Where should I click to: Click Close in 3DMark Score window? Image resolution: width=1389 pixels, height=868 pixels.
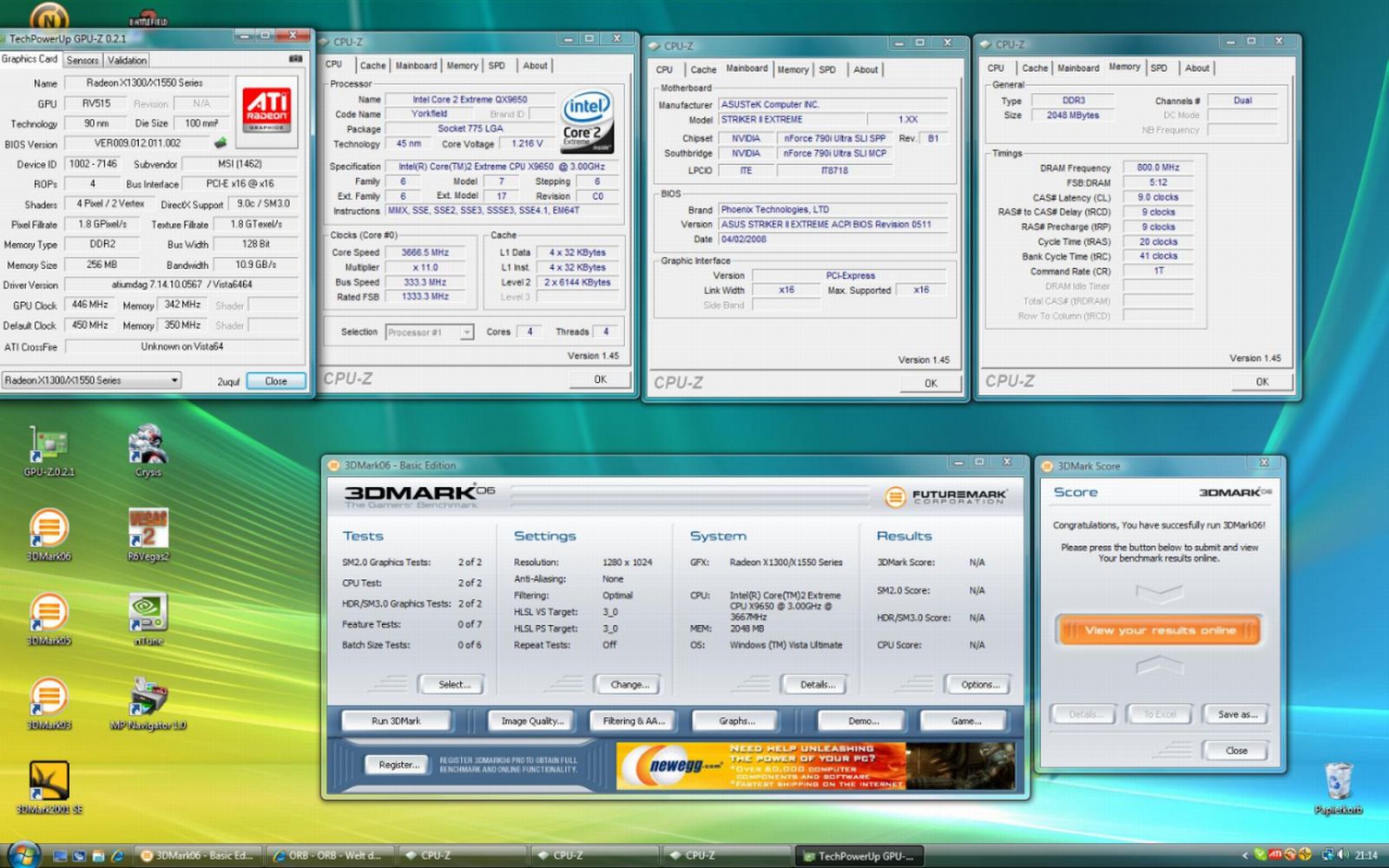[1236, 751]
